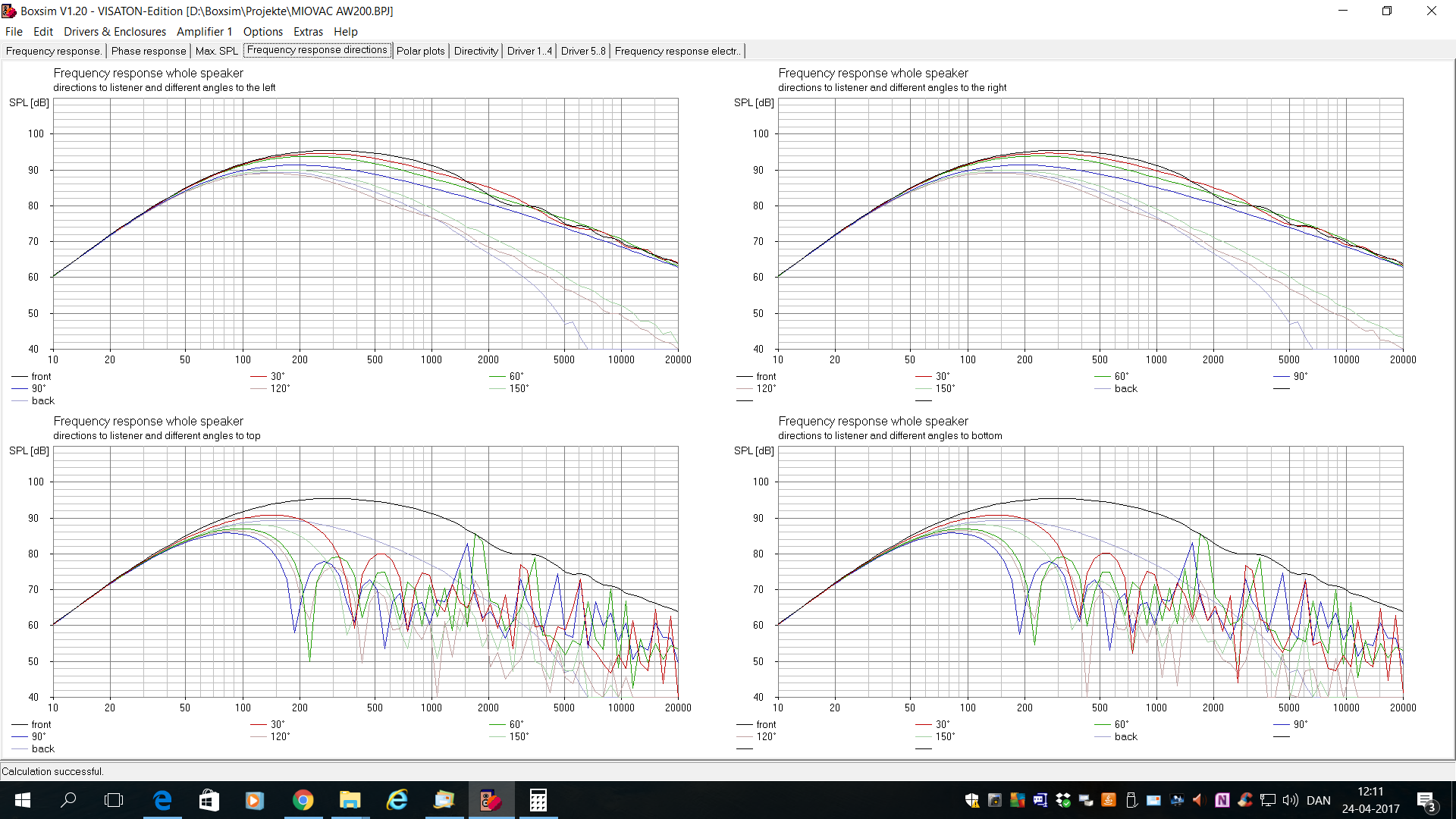Open the Windows Store taskbar icon
Screen dimensions: 1456x819
pyautogui.click(x=209, y=800)
